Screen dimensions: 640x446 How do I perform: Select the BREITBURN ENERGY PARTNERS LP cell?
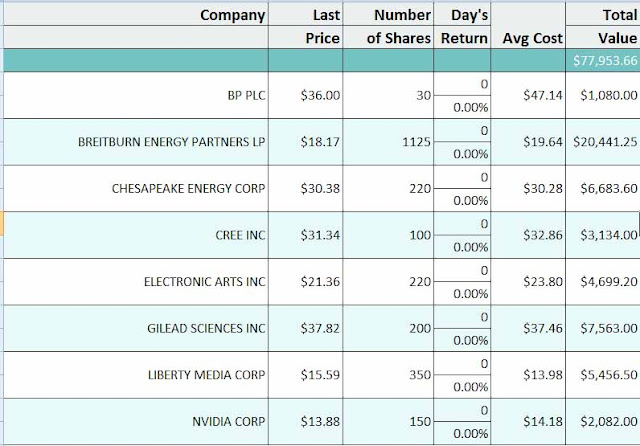click(x=172, y=142)
